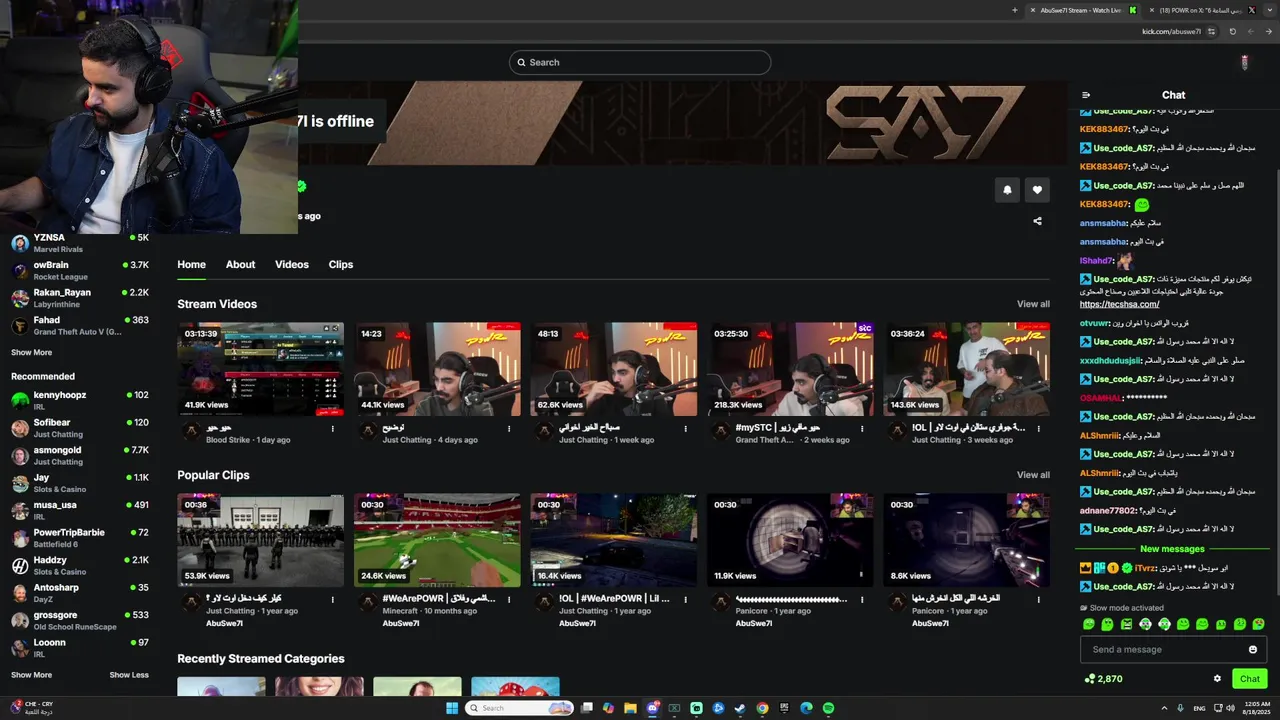Viewport: 1280px width, 720px height.
Task: Play the 03:25:30 #mySTC video thumbnail
Action: [x=790, y=369]
